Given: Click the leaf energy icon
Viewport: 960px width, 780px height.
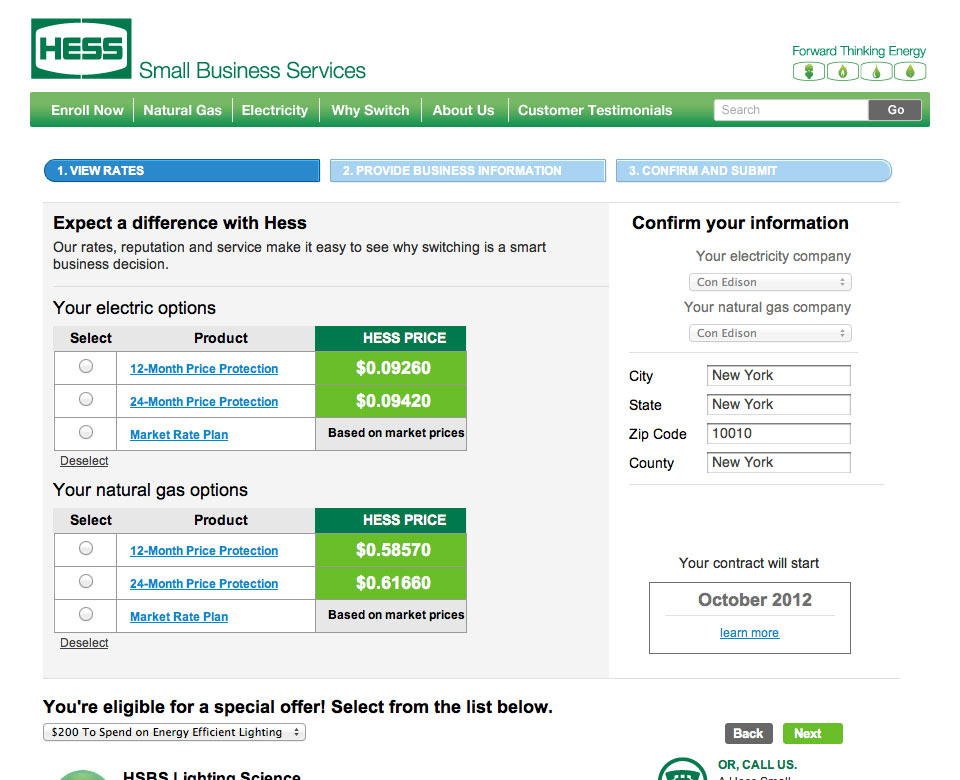Looking at the screenshot, I should (x=910, y=72).
